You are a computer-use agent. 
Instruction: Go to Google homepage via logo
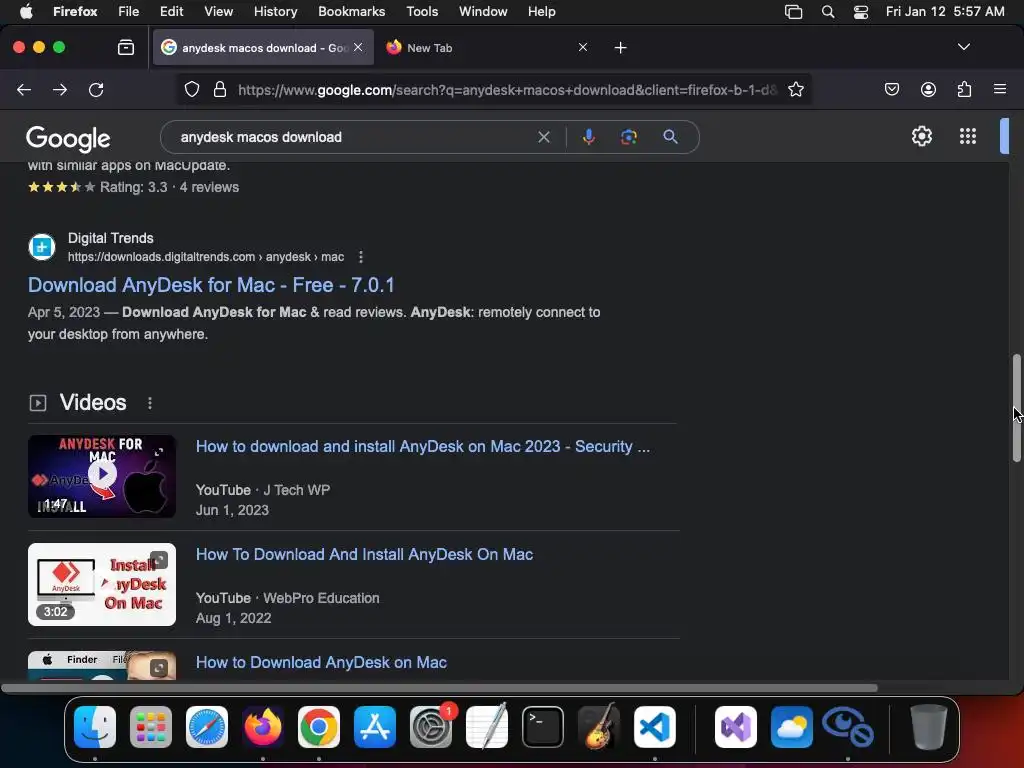click(69, 138)
